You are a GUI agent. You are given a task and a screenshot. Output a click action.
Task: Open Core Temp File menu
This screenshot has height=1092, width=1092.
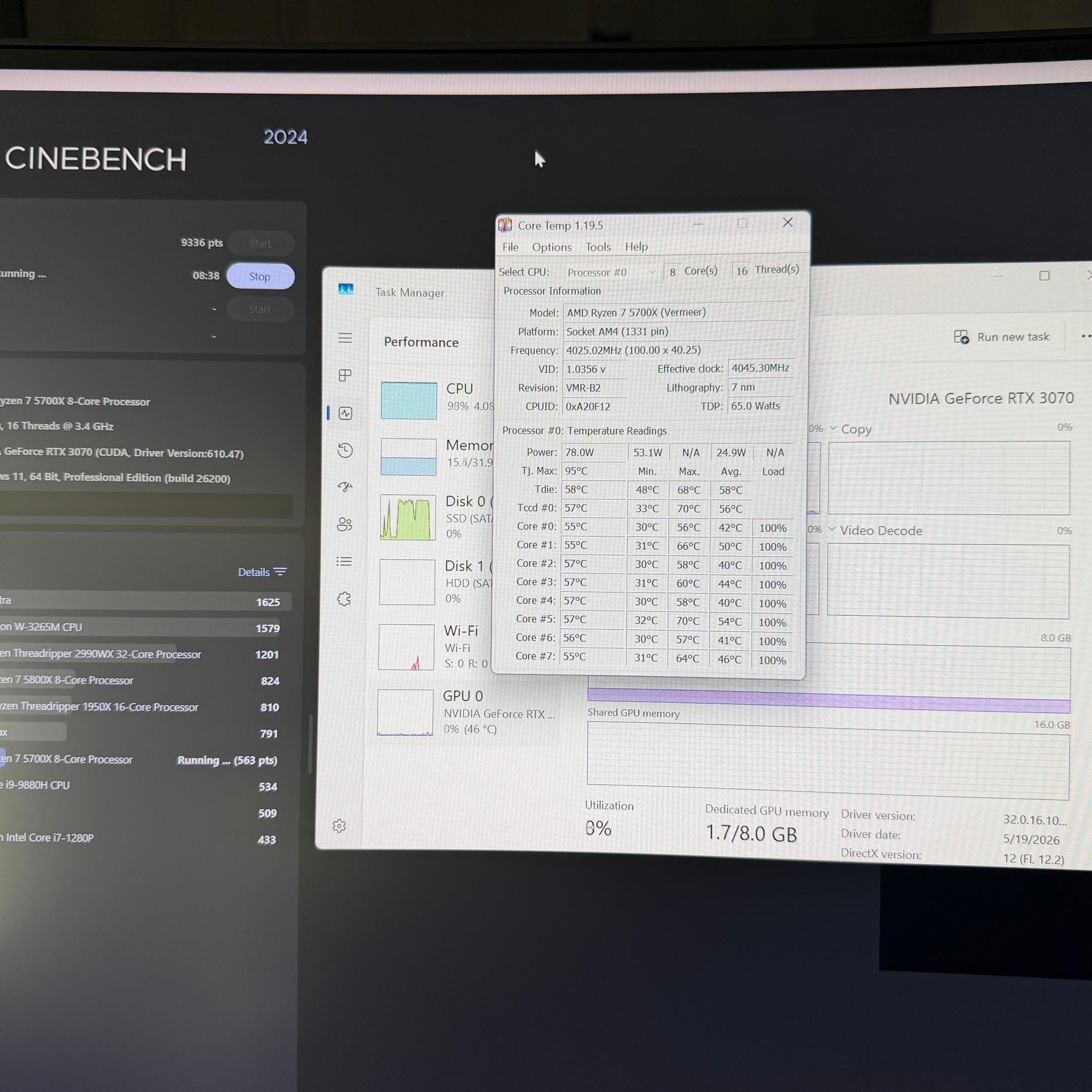pos(510,247)
